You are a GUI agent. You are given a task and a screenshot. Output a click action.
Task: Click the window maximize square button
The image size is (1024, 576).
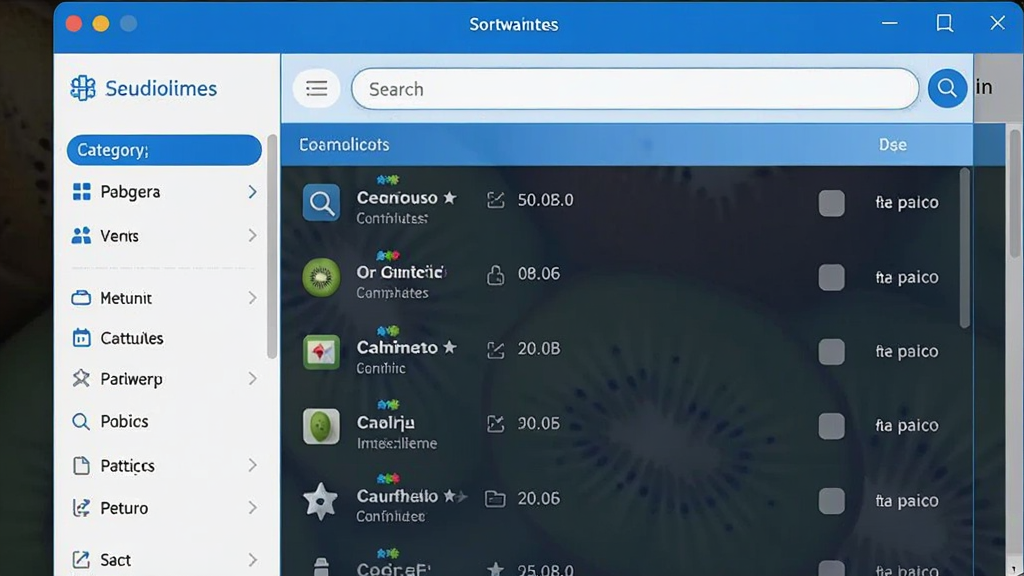click(x=944, y=24)
